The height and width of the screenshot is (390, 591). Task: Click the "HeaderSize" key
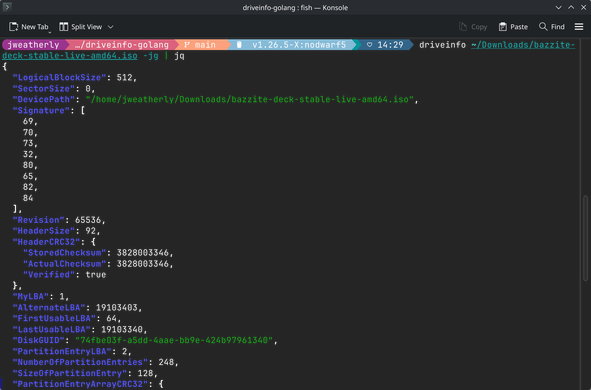(44, 231)
